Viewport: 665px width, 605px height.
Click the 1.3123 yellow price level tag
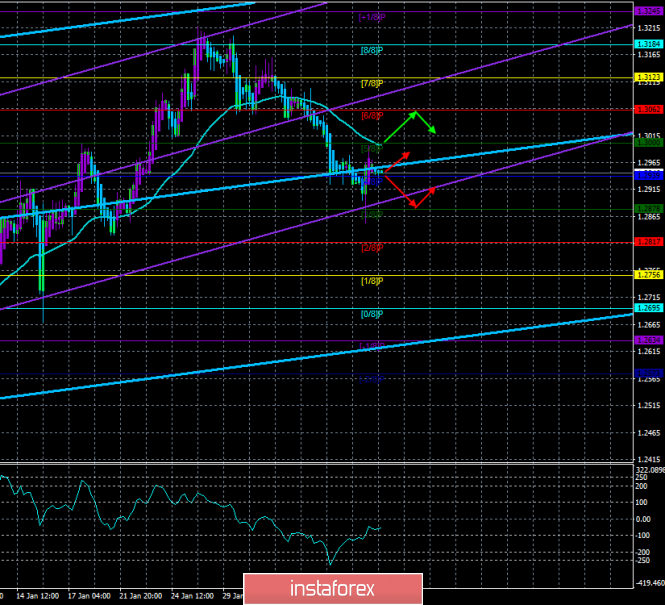click(x=648, y=77)
